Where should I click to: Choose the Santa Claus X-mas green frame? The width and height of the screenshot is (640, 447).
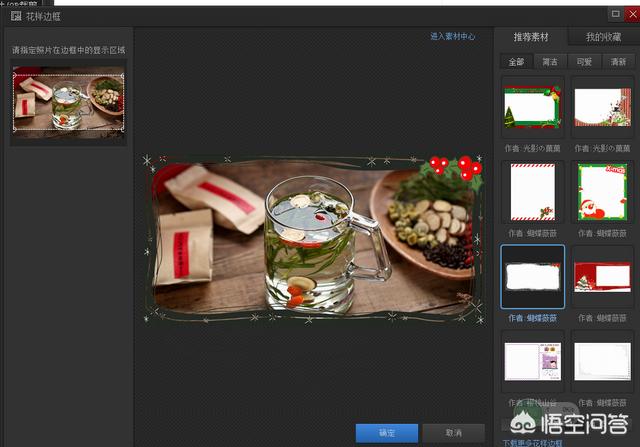pyautogui.click(x=602, y=192)
